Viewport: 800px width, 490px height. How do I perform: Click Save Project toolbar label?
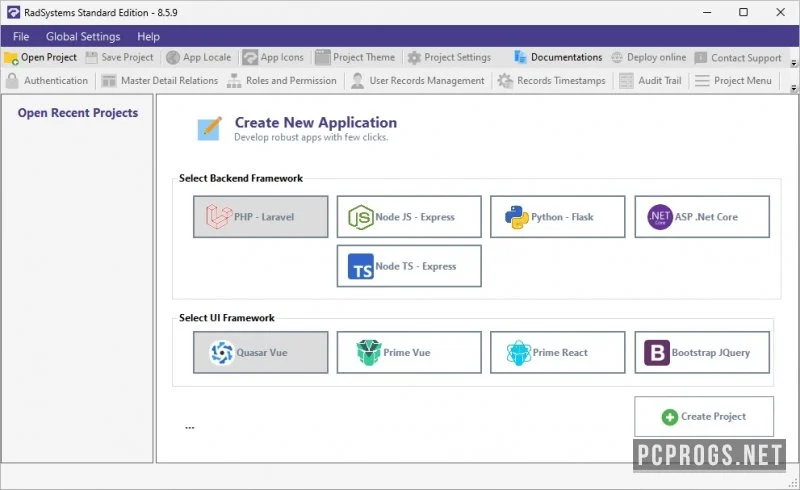tap(127, 58)
